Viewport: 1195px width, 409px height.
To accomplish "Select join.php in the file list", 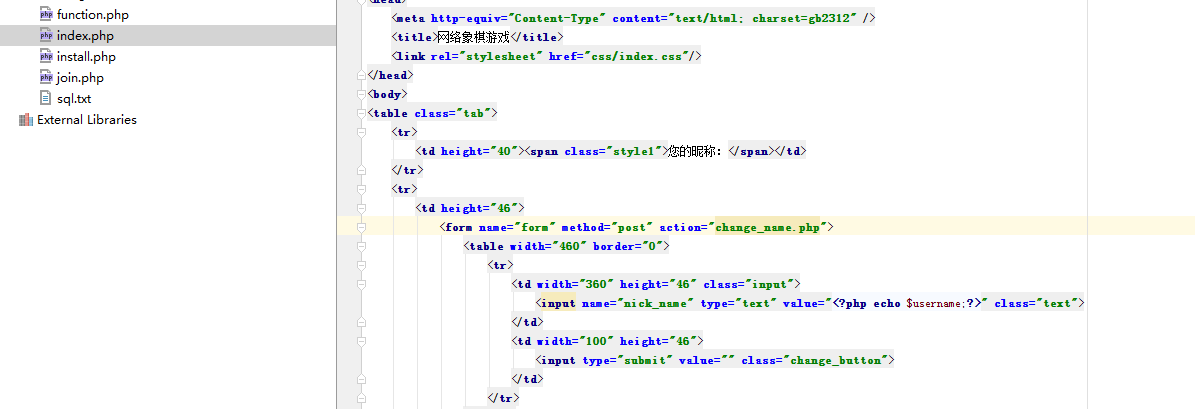I will [x=80, y=78].
